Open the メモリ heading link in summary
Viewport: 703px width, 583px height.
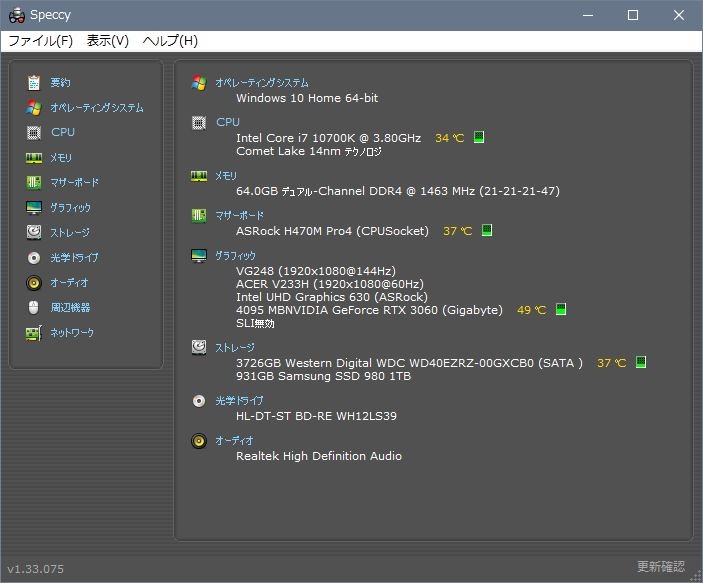click(226, 176)
